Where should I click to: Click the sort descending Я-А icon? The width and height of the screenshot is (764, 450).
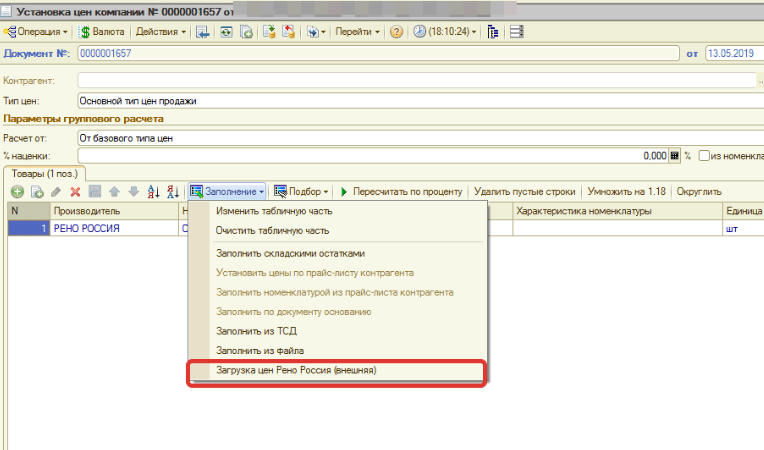(173, 192)
